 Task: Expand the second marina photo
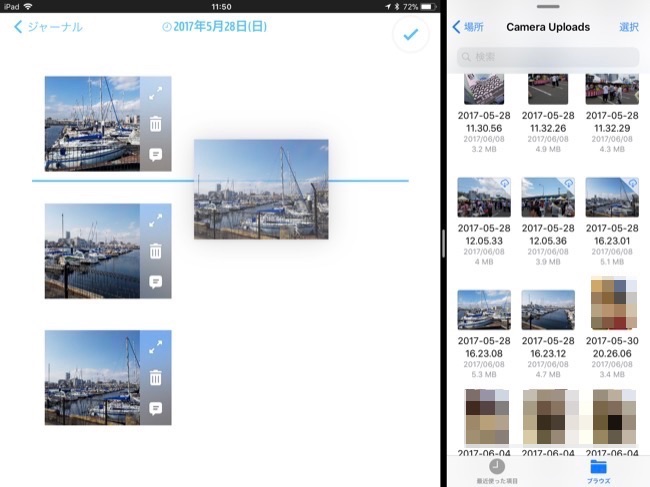coord(155,220)
